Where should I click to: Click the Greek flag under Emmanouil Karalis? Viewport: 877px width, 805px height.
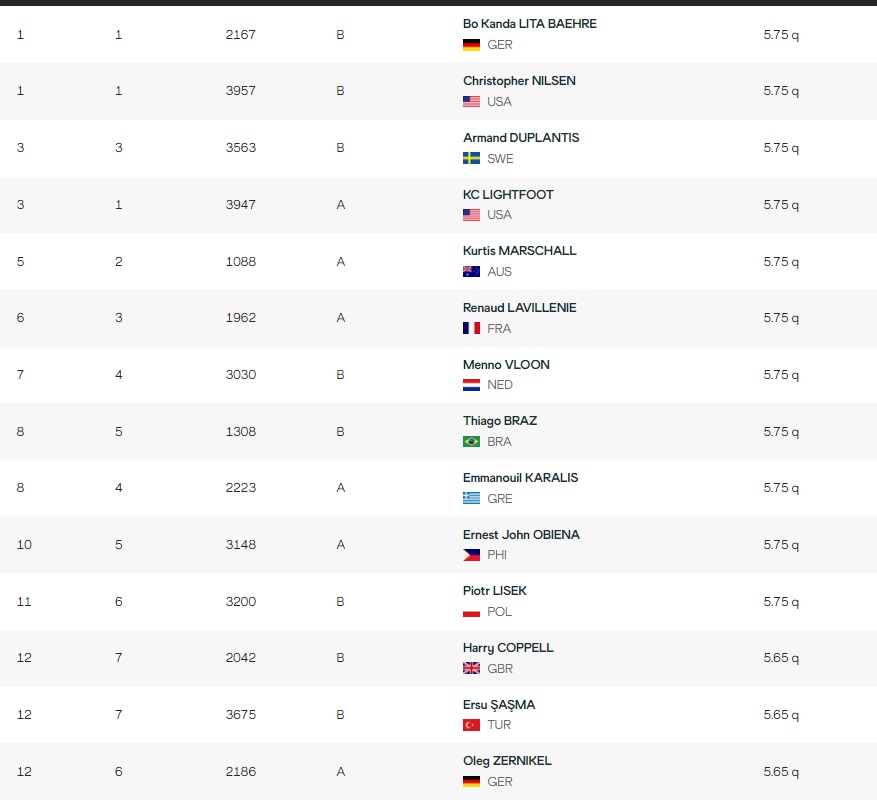tap(471, 499)
